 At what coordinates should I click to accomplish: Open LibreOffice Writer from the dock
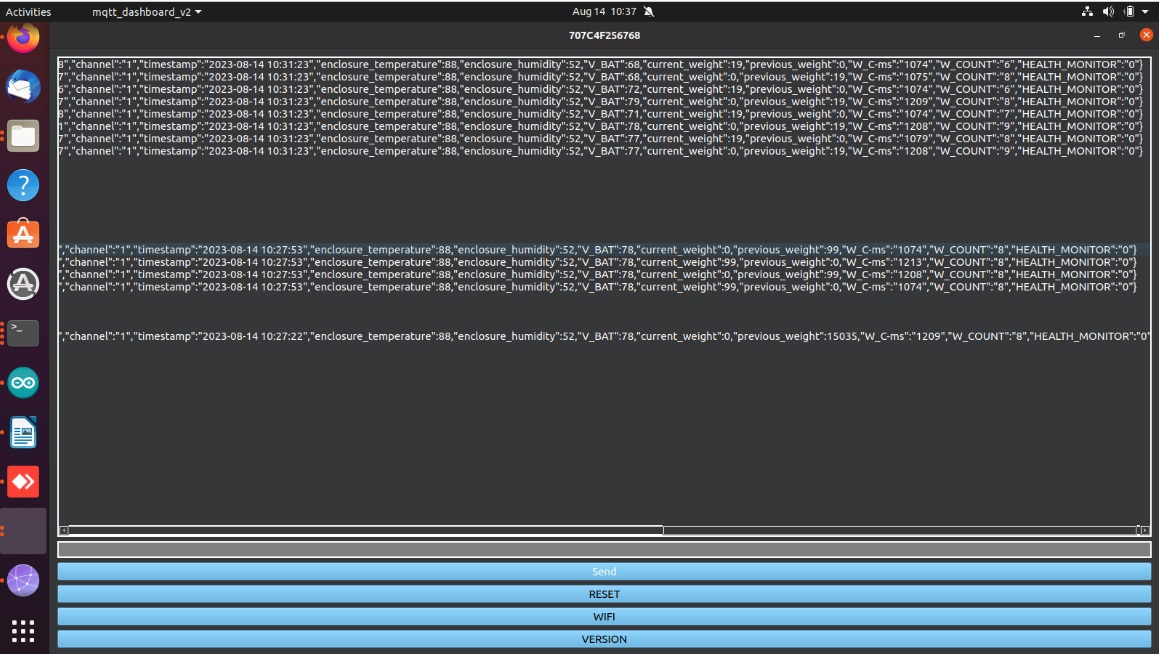coord(23,433)
